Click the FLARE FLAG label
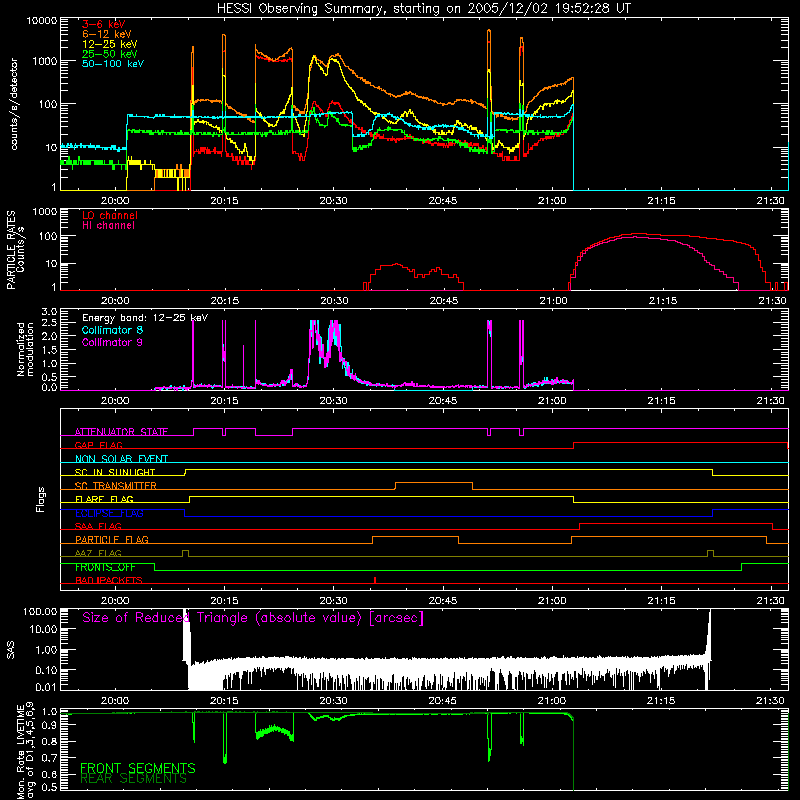 point(104,499)
